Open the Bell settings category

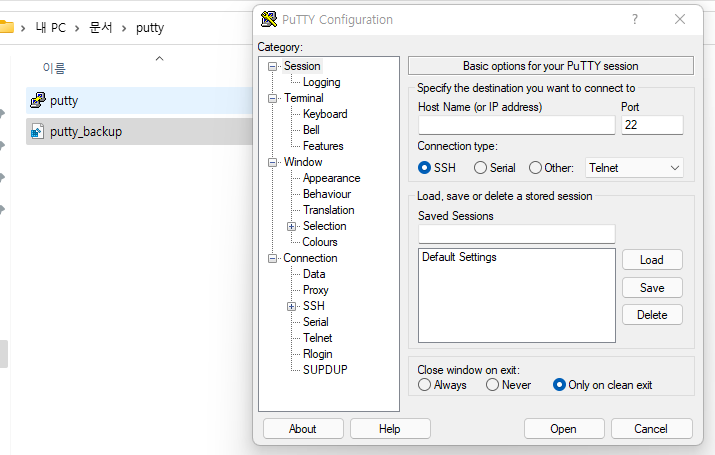coord(311,130)
